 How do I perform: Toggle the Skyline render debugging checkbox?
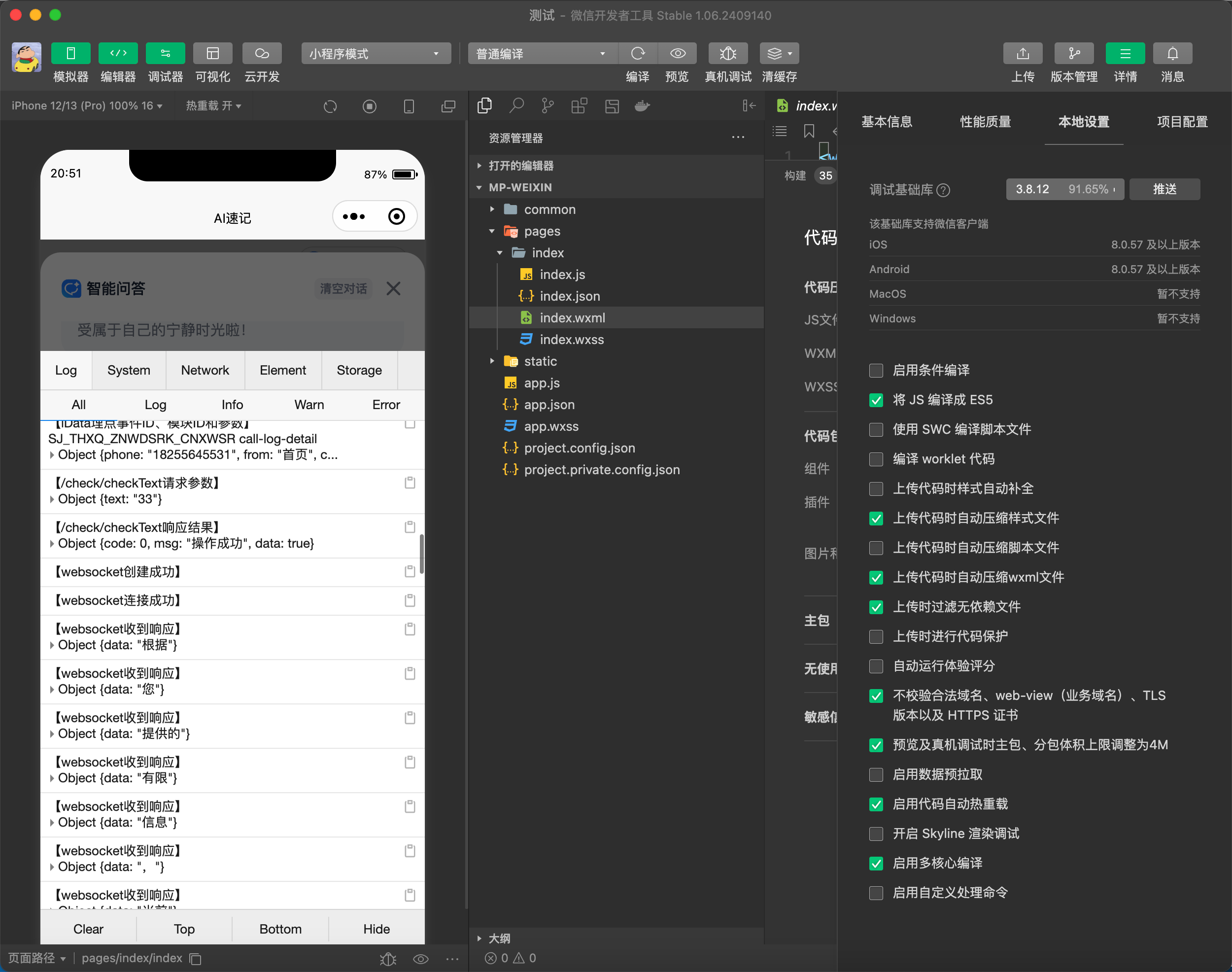coord(876,833)
